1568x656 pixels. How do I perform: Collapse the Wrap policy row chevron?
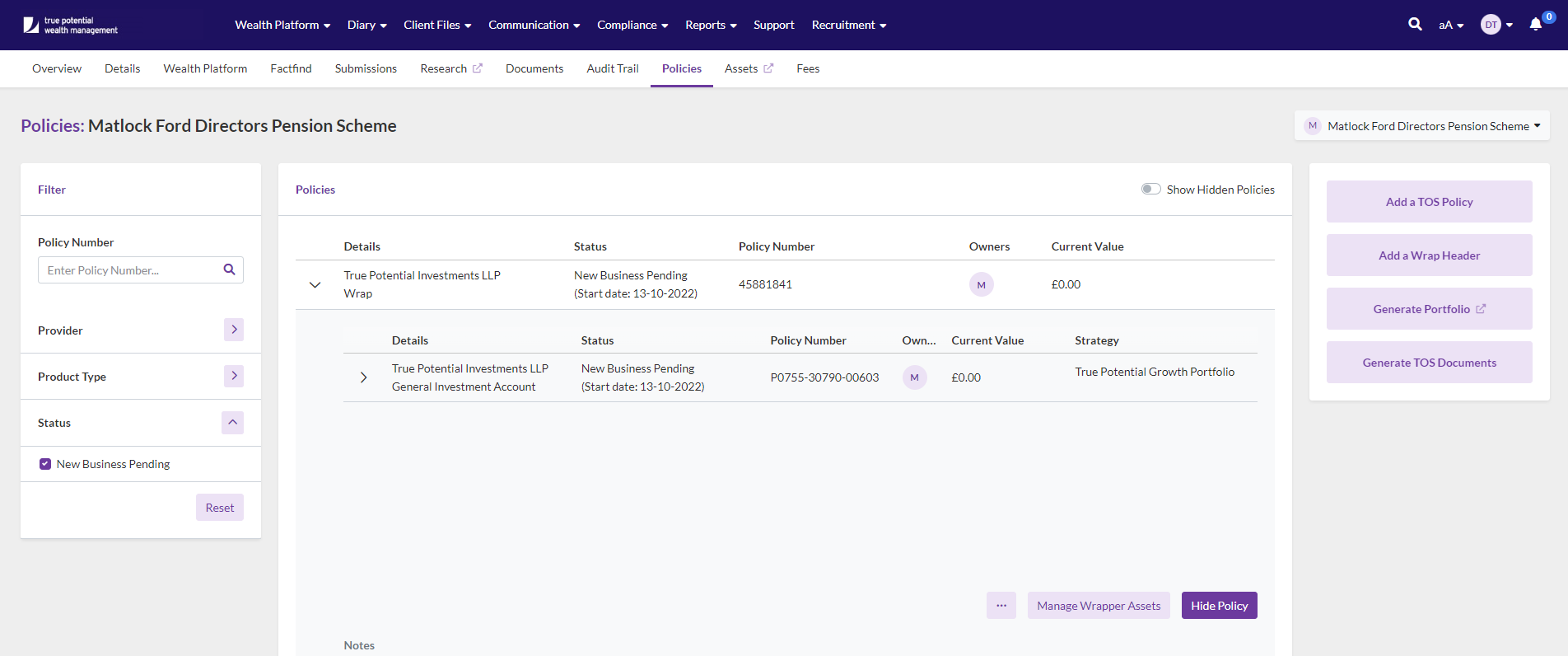pyautogui.click(x=315, y=285)
